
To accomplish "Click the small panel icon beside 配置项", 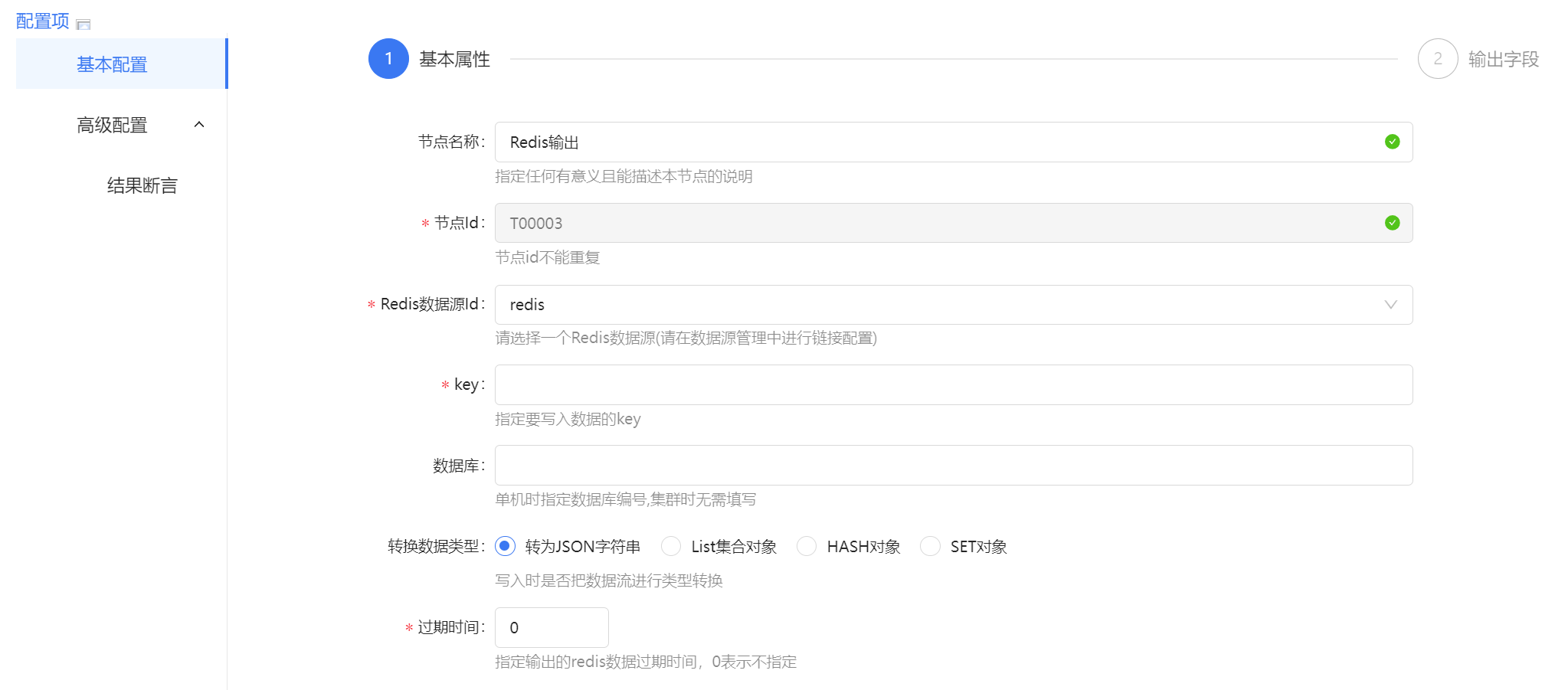I will [83, 25].
